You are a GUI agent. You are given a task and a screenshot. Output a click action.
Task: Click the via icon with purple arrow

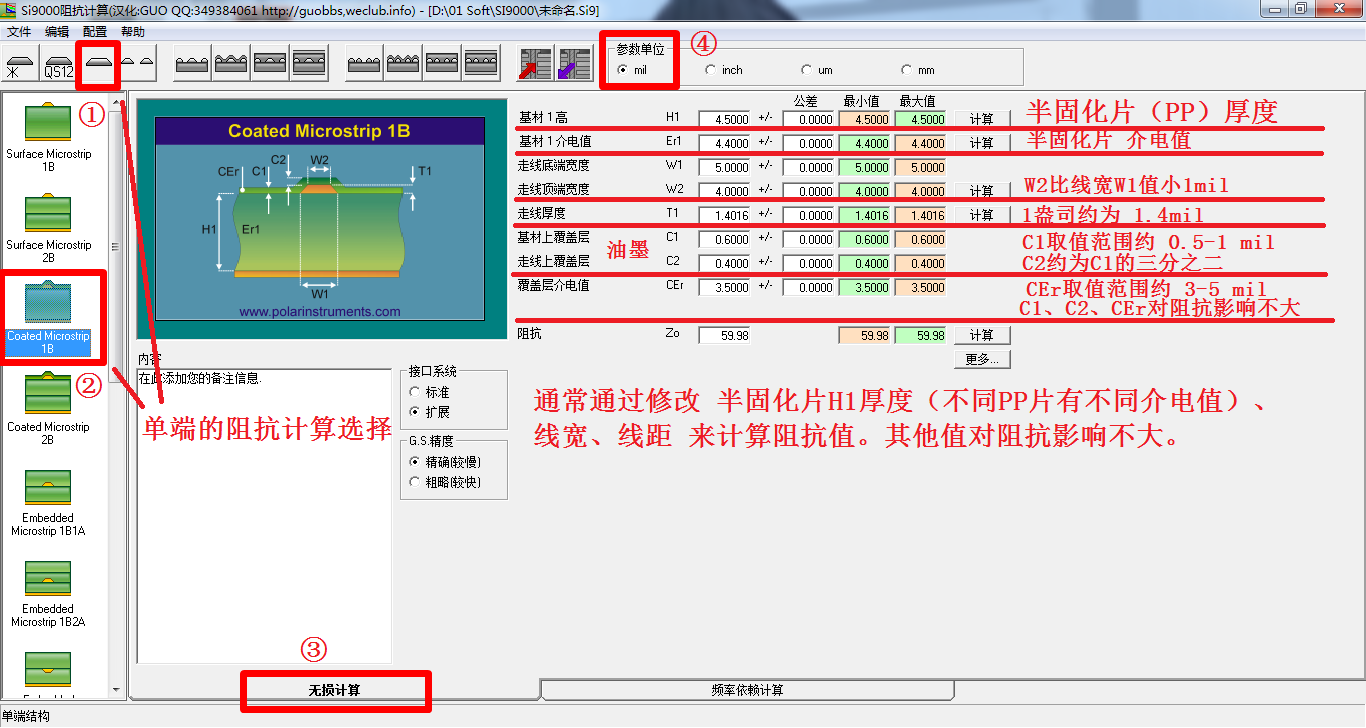pyautogui.click(x=575, y=63)
